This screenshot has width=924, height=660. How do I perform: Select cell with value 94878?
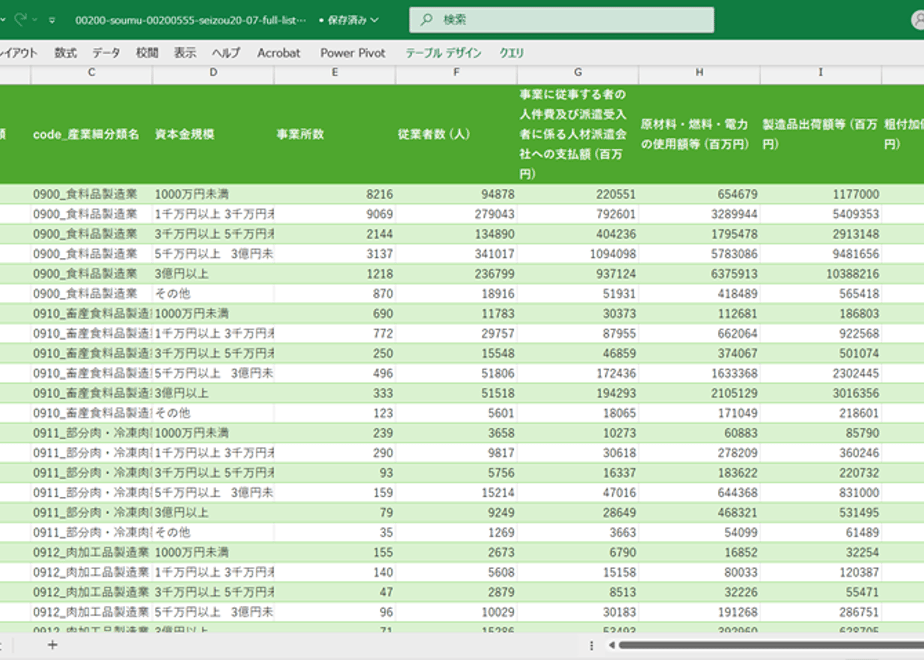456,194
